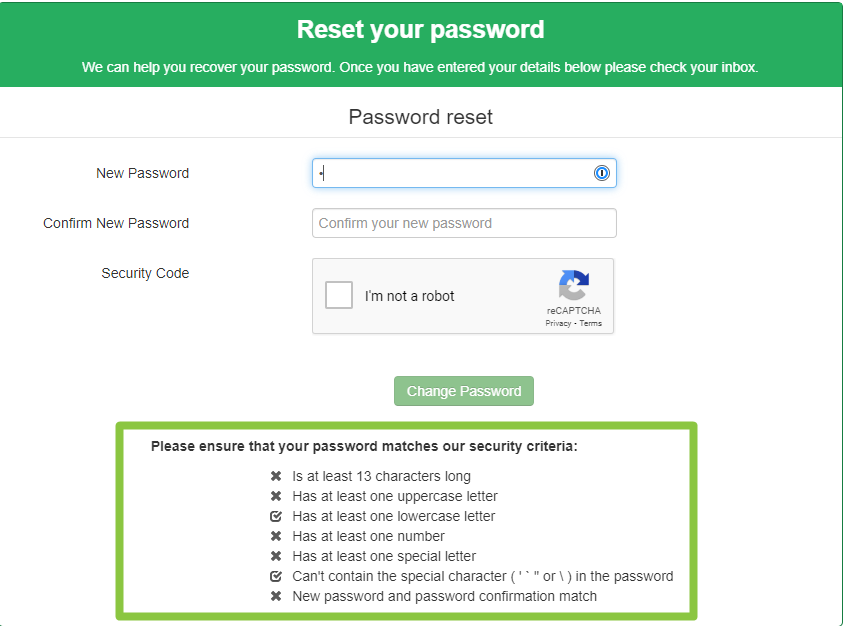Check the 'I'm not a robot' box
The image size is (844, 626).
[x=338, y=295]
